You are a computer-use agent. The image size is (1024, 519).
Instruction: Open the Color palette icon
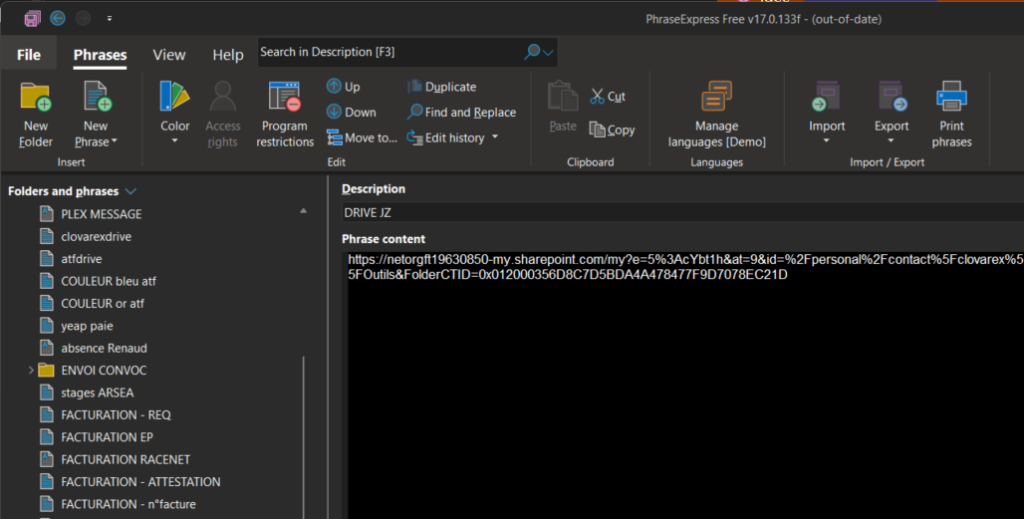[x=174, y=97]
